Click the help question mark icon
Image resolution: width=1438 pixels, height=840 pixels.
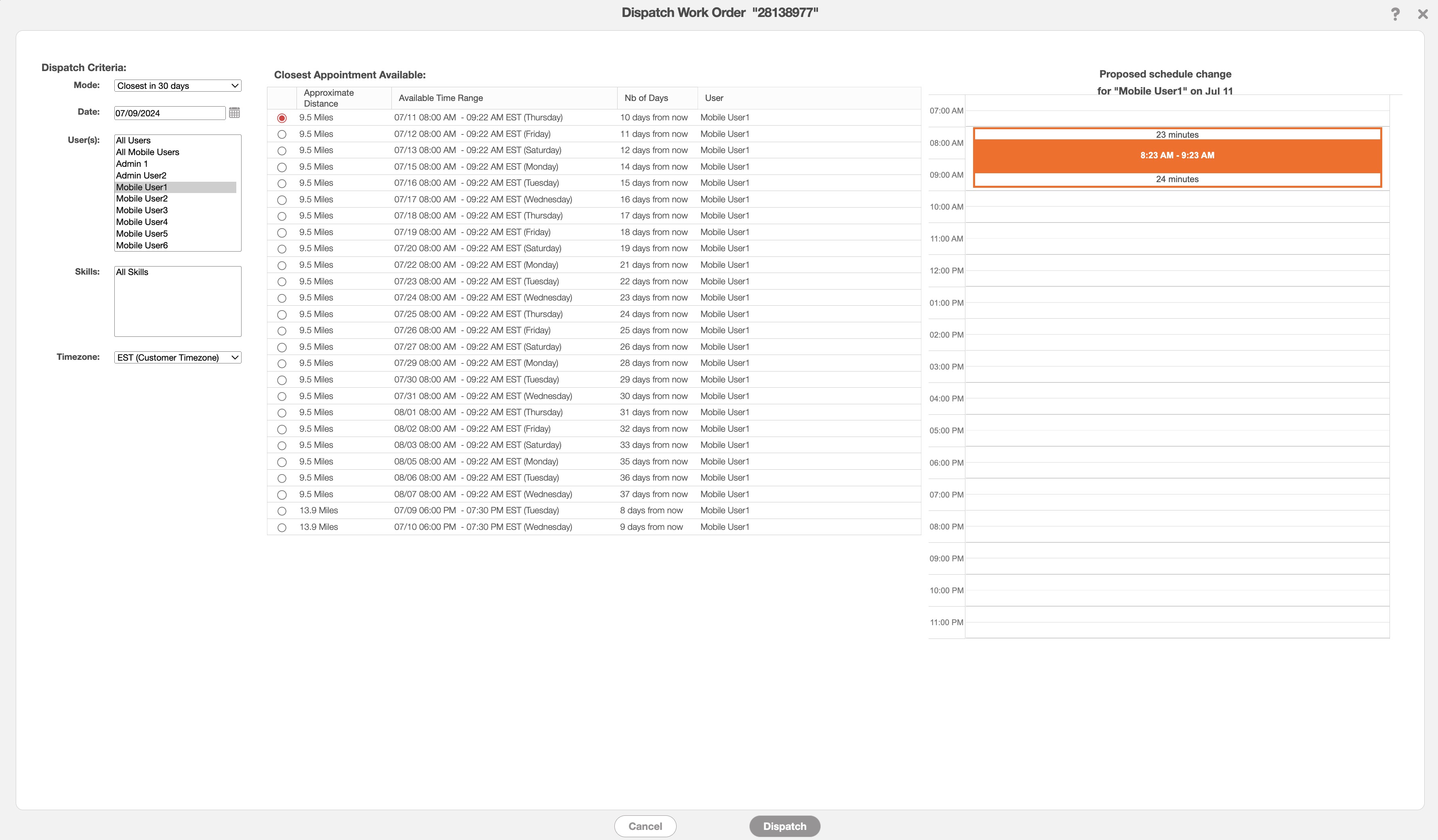[1395, 14]
